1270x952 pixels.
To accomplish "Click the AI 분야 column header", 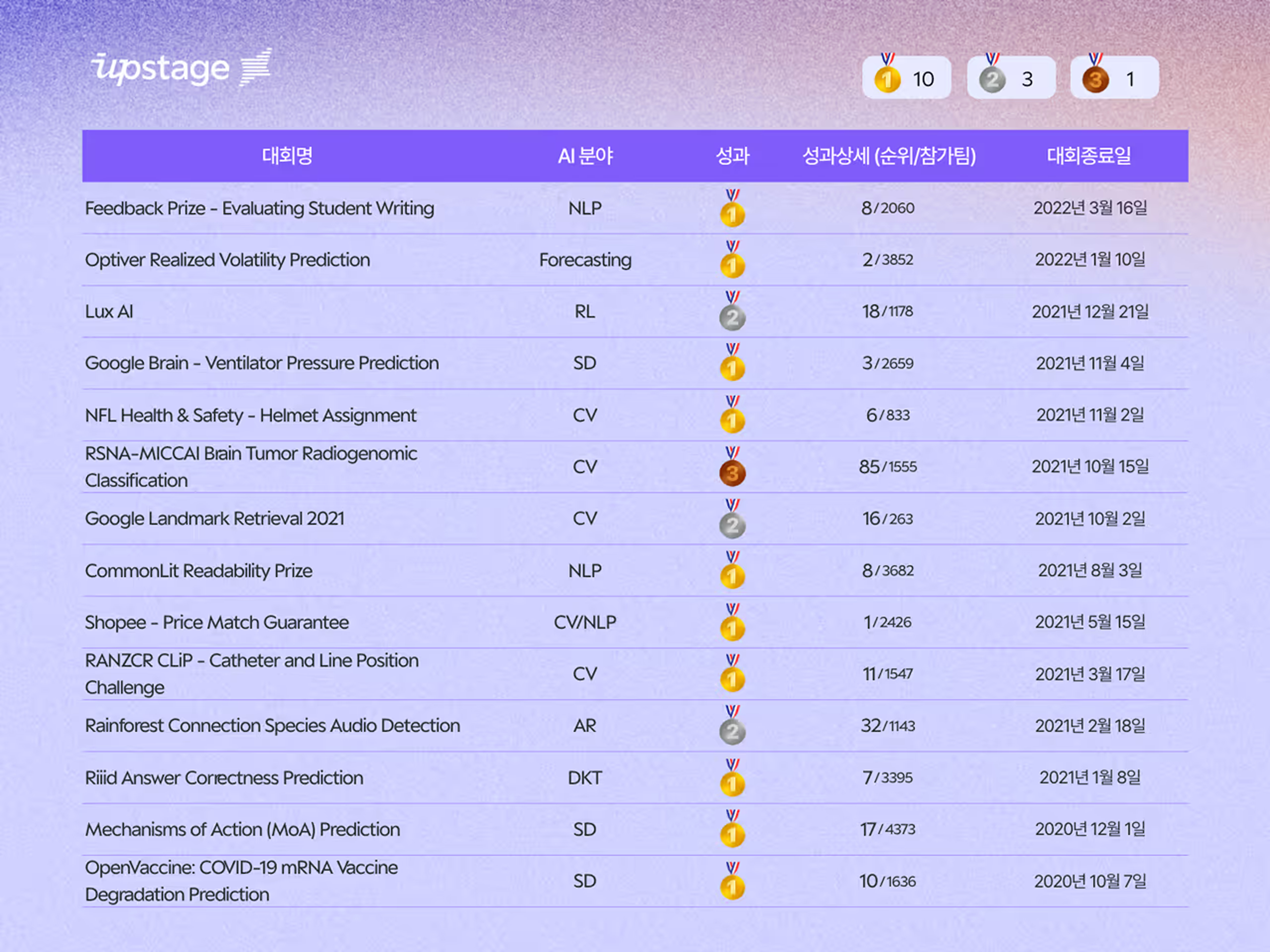I will click(x=585, y=156).
